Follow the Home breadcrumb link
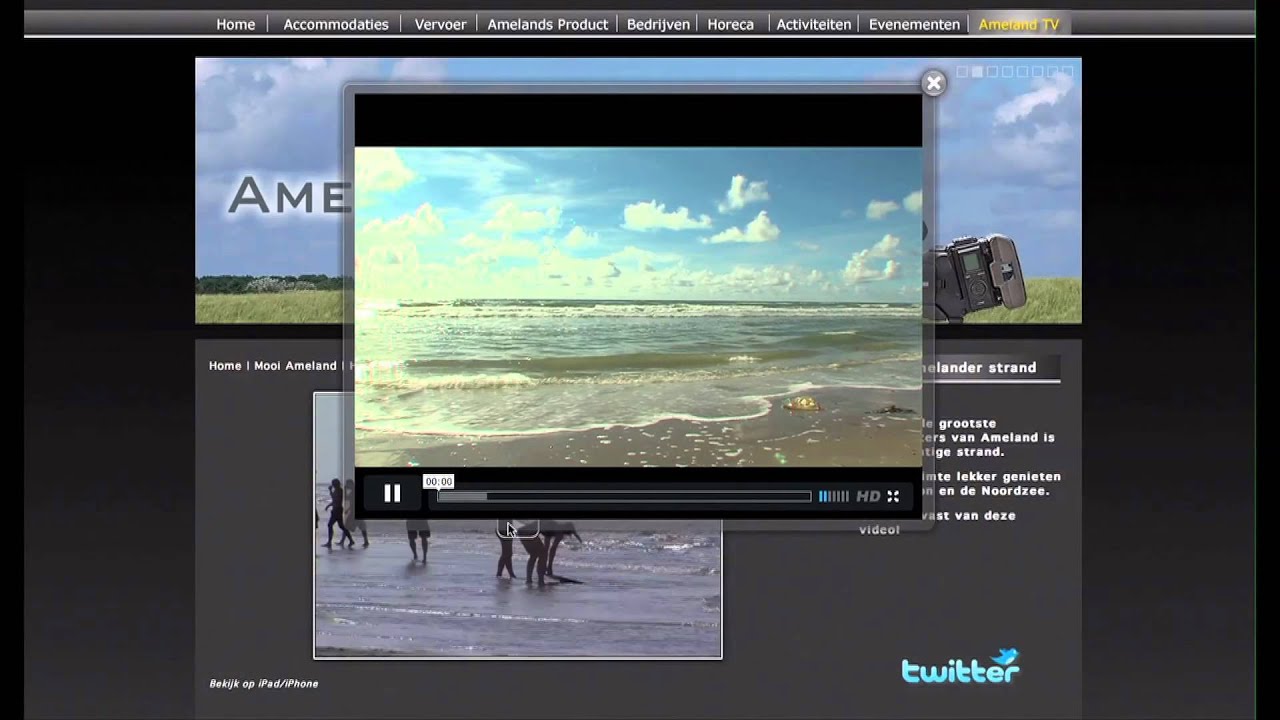The image size is (1280, 720). (x=225, y=366)
